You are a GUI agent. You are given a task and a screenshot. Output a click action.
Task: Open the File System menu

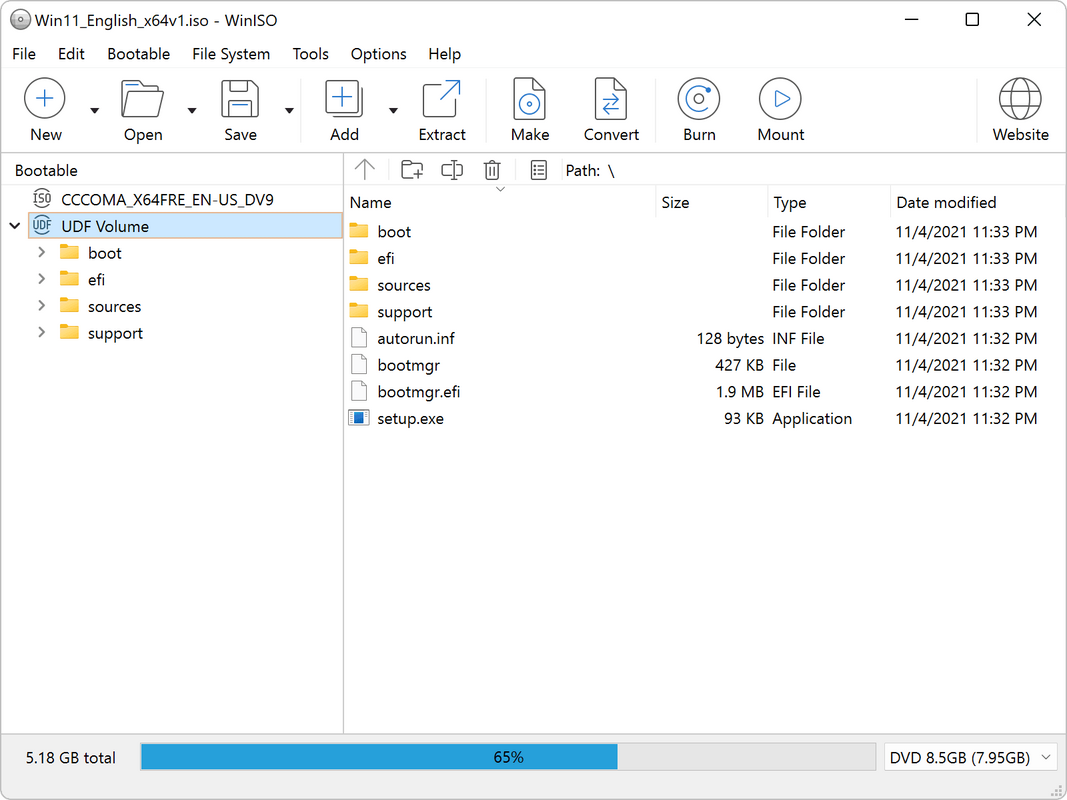click(x=231, y=54)
